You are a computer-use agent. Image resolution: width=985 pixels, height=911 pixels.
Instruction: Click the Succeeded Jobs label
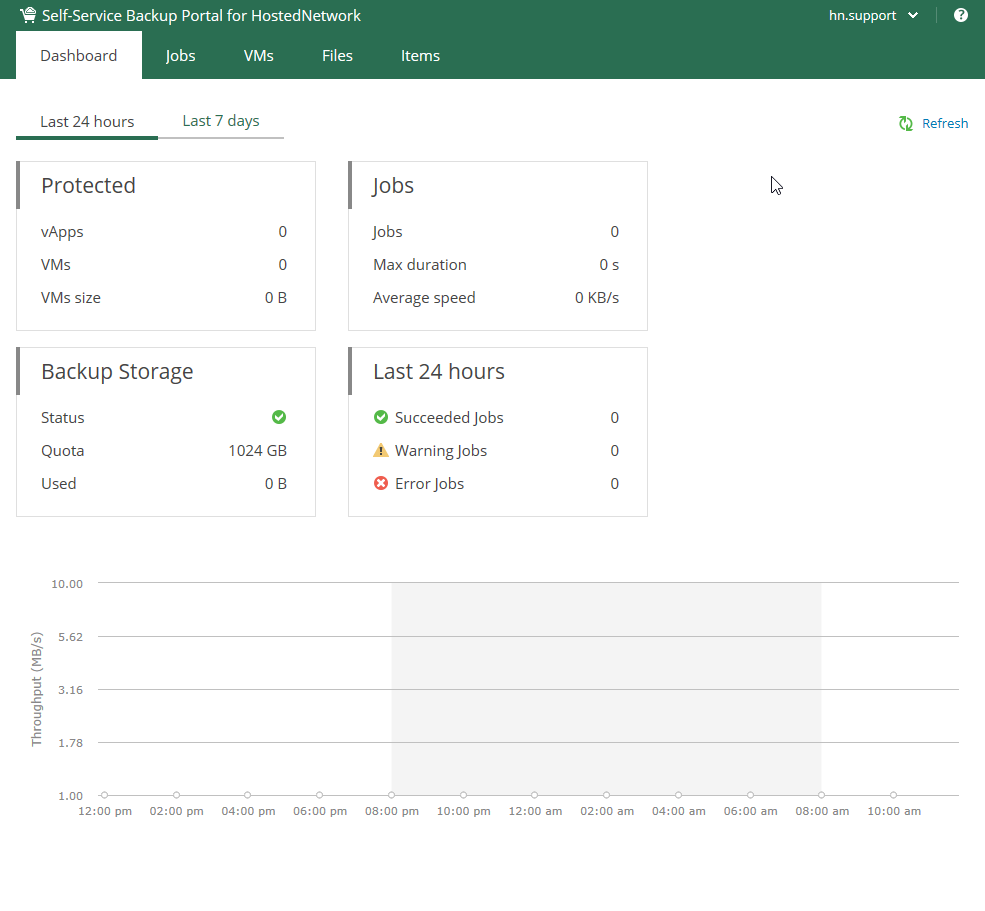449,418
